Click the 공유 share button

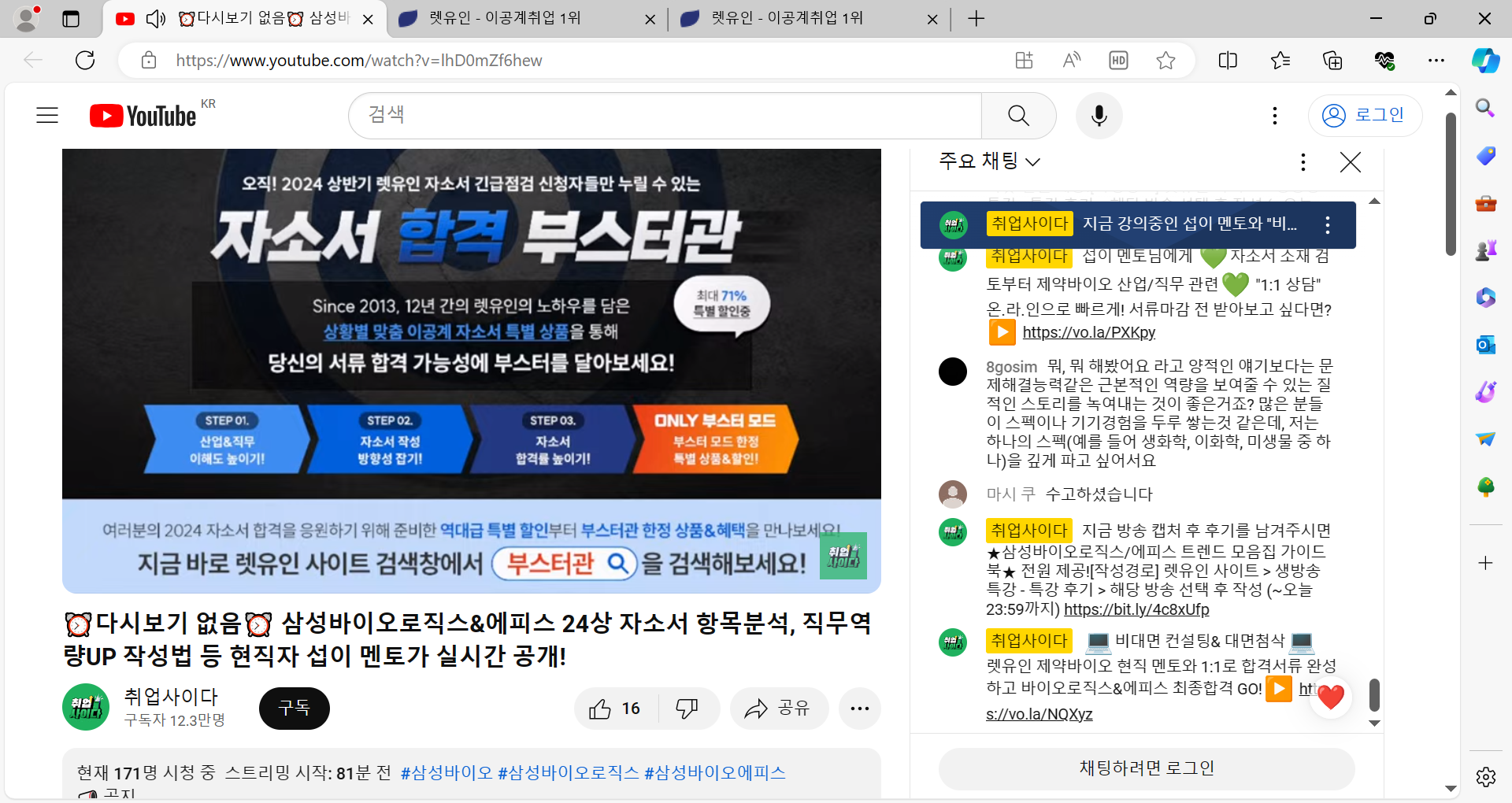click(x=779, y=709)
